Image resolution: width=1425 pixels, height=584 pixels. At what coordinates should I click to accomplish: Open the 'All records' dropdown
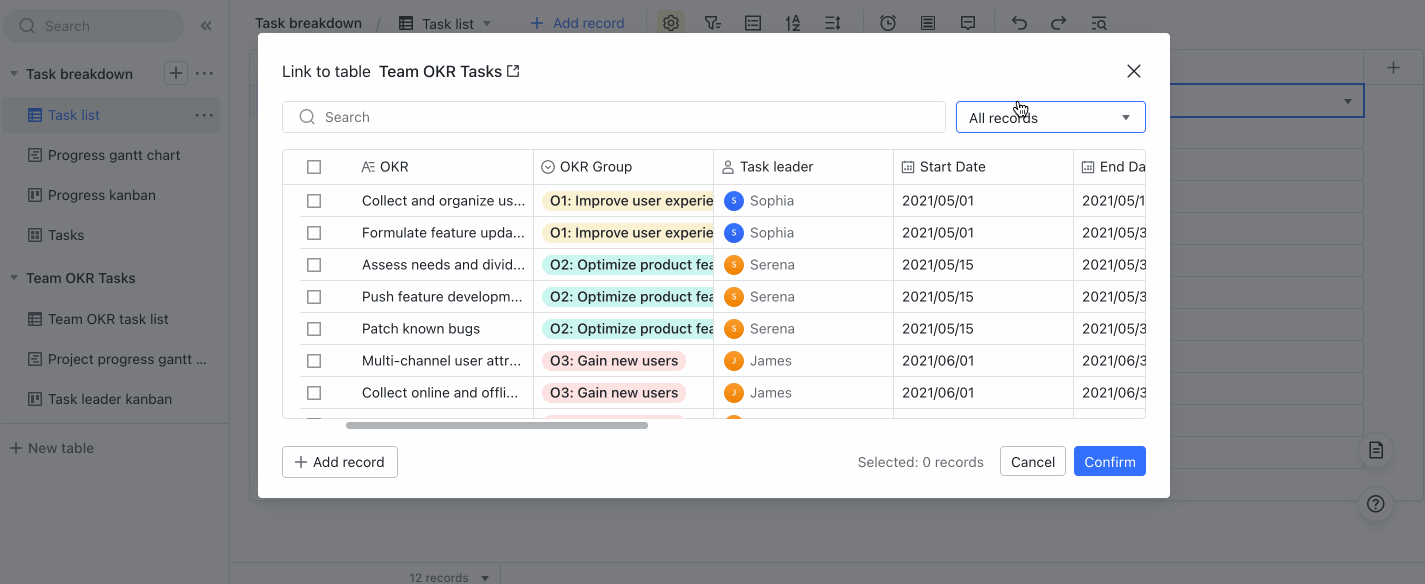tap(1050, 117)
